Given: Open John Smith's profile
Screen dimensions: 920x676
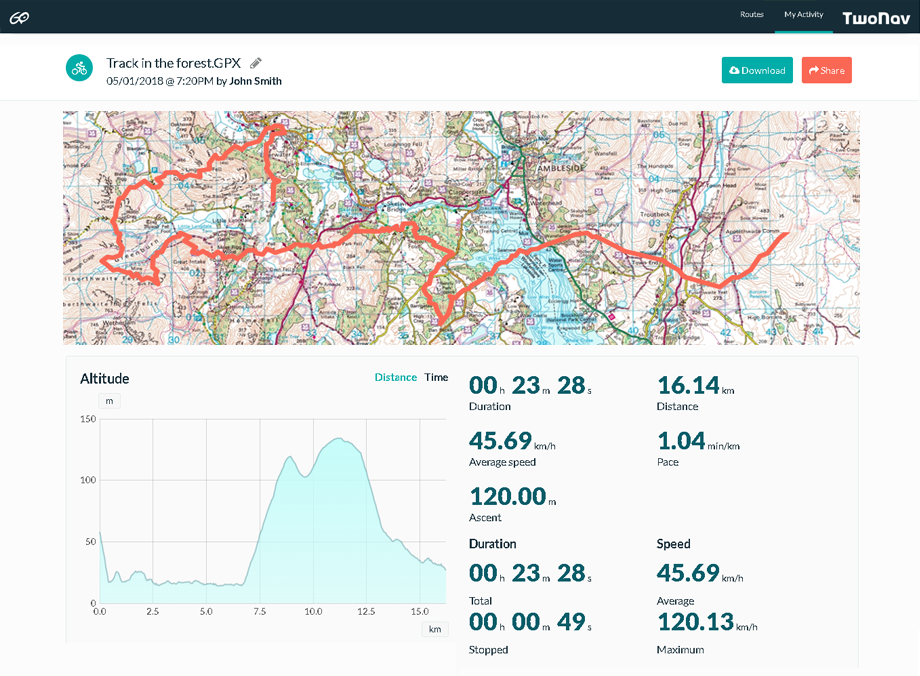Looking at the screenshot, I should pyautogui.click(x=256, y=81).
